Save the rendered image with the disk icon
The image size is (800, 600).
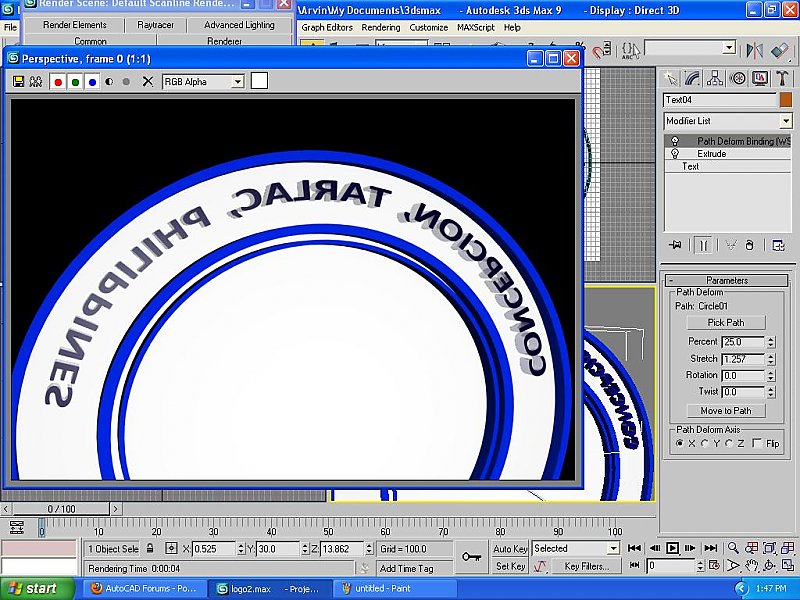[18, 82]
